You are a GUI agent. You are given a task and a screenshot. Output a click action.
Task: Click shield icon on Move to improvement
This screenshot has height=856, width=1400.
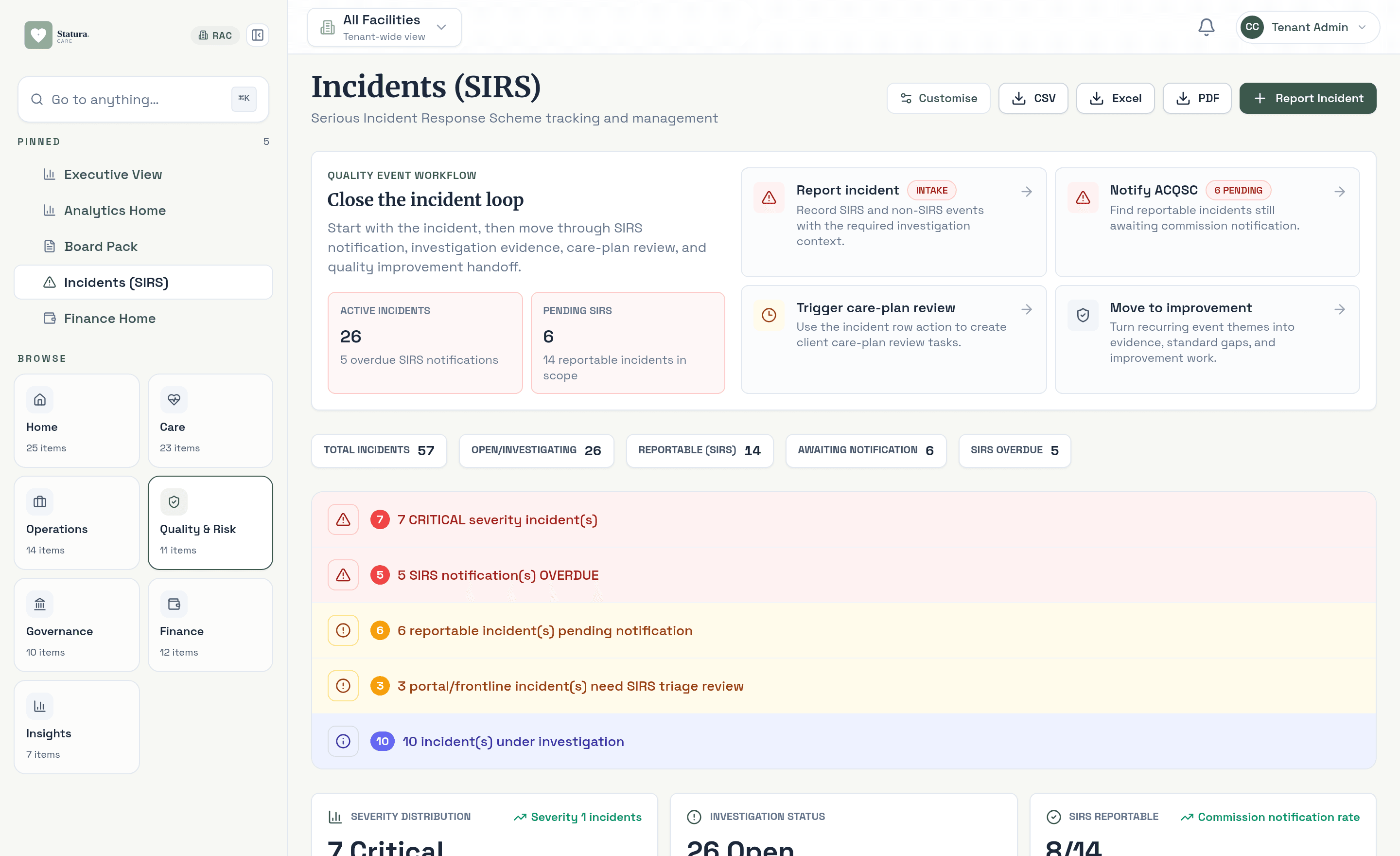coord(1083,315)
